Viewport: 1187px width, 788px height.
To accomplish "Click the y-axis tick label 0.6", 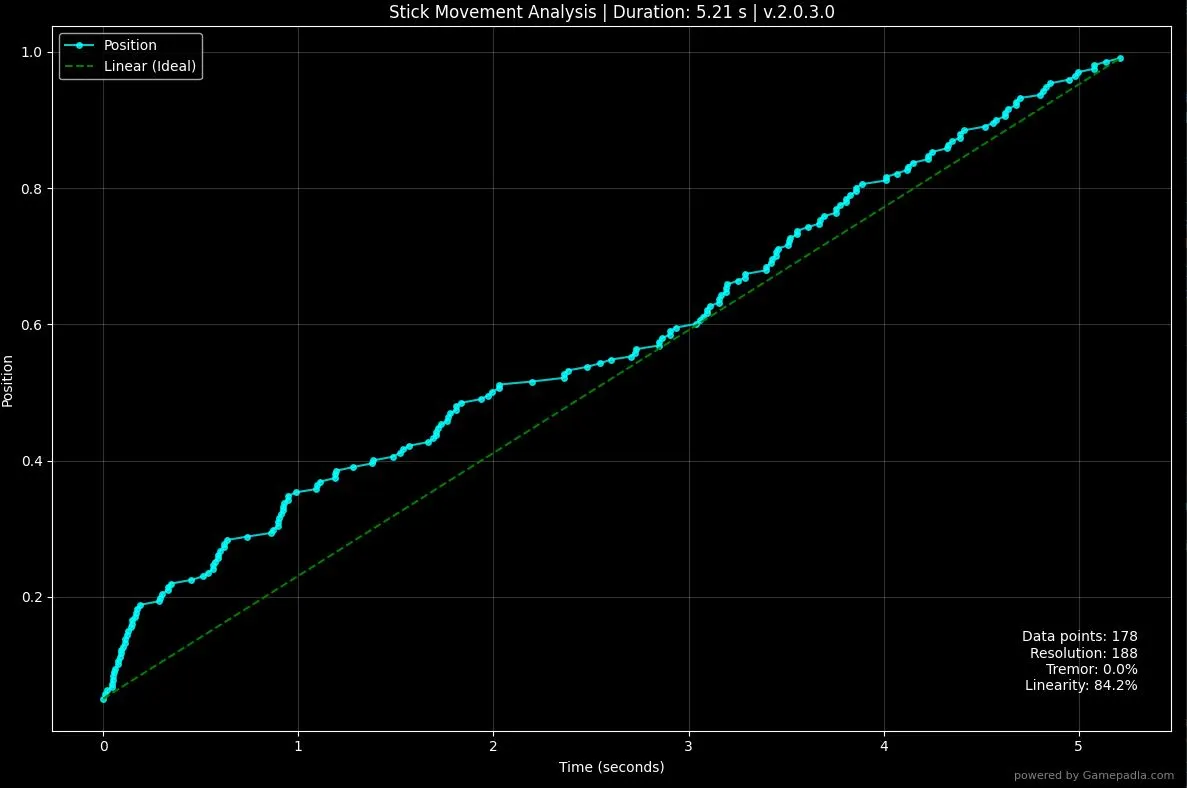I will [x=31, y=325].
